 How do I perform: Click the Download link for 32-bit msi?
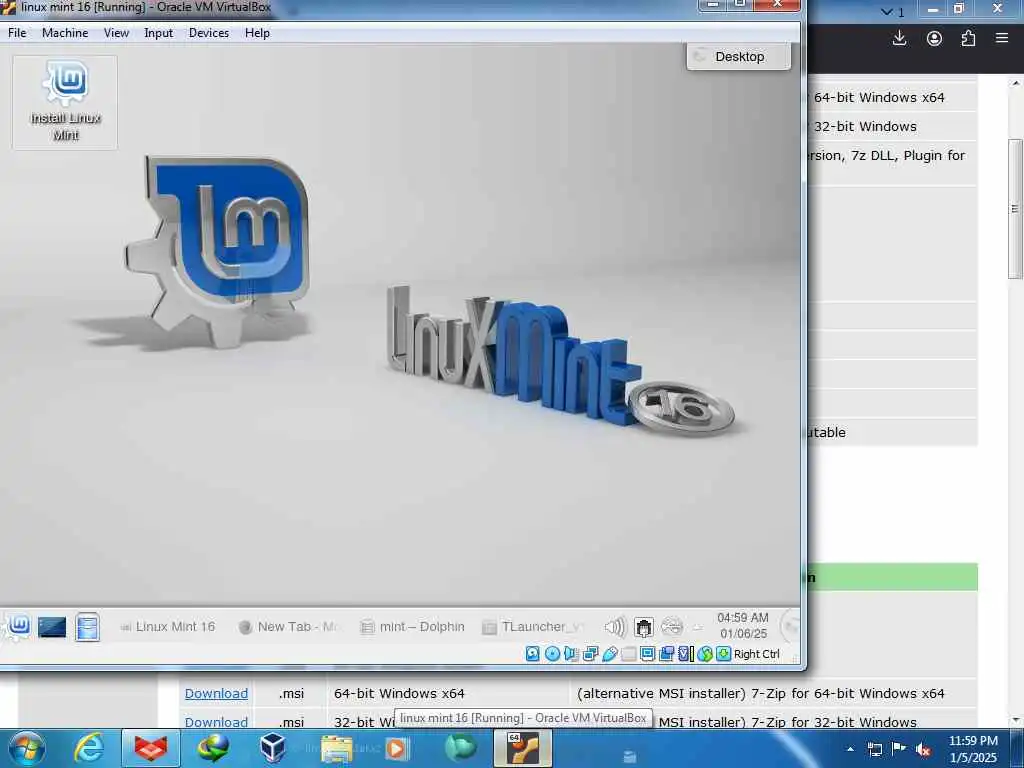coord(216,722)
